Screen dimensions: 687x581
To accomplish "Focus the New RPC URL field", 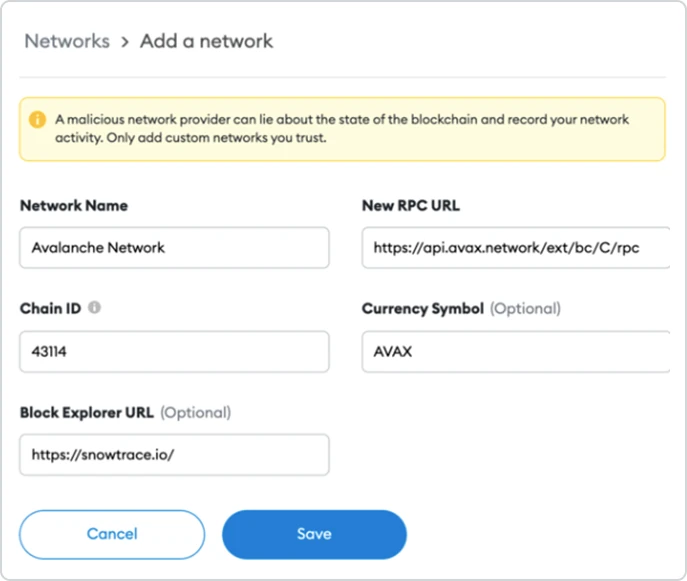I will [x=516, y=248].
